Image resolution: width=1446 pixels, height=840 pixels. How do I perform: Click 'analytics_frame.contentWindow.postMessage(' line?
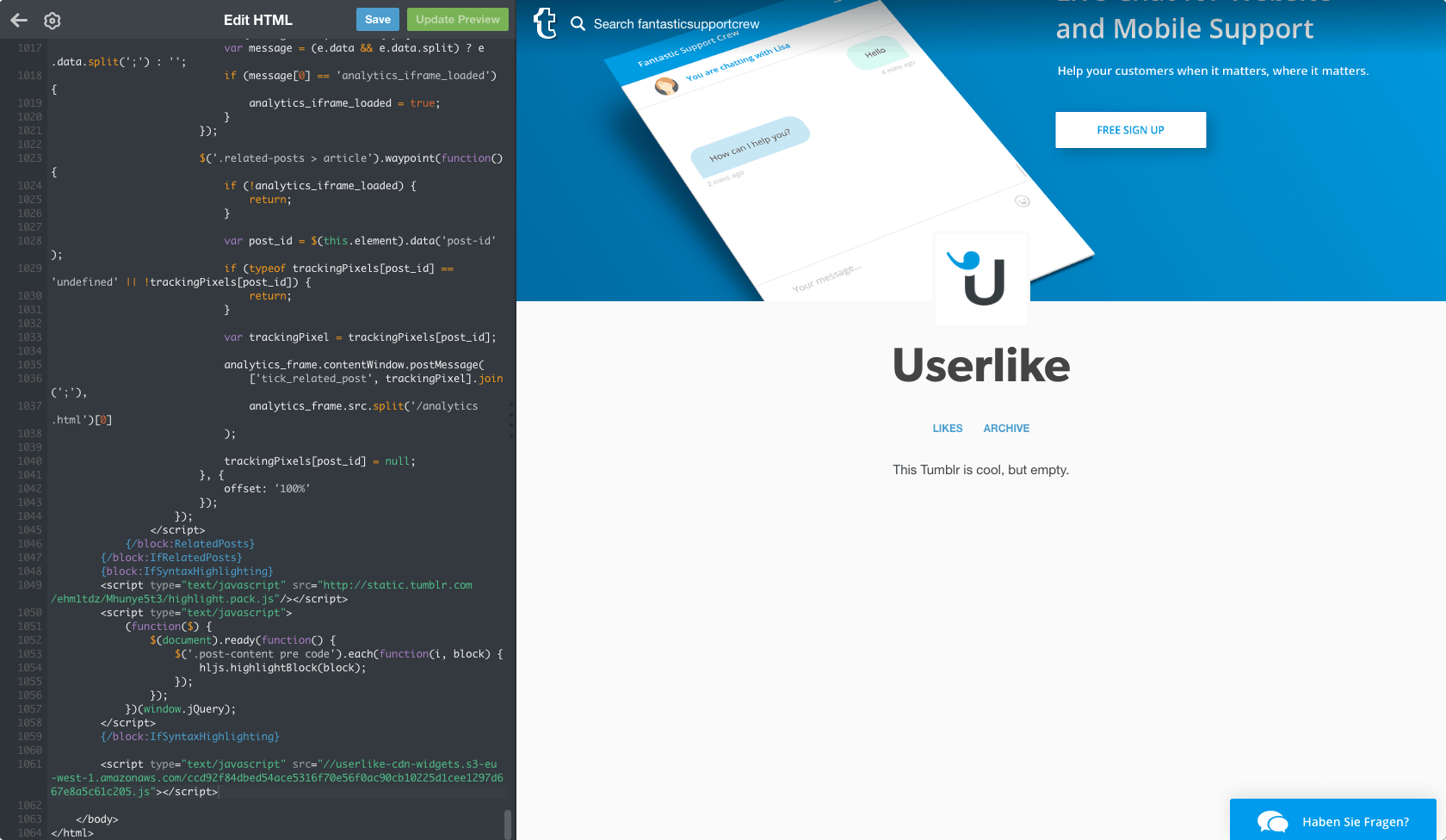click(x=354, y=365)
